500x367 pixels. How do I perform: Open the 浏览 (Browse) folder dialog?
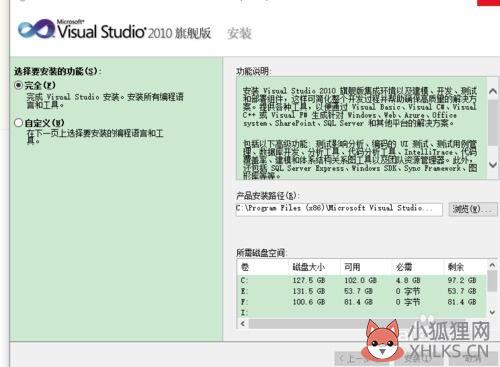click(x=473, y=209)
